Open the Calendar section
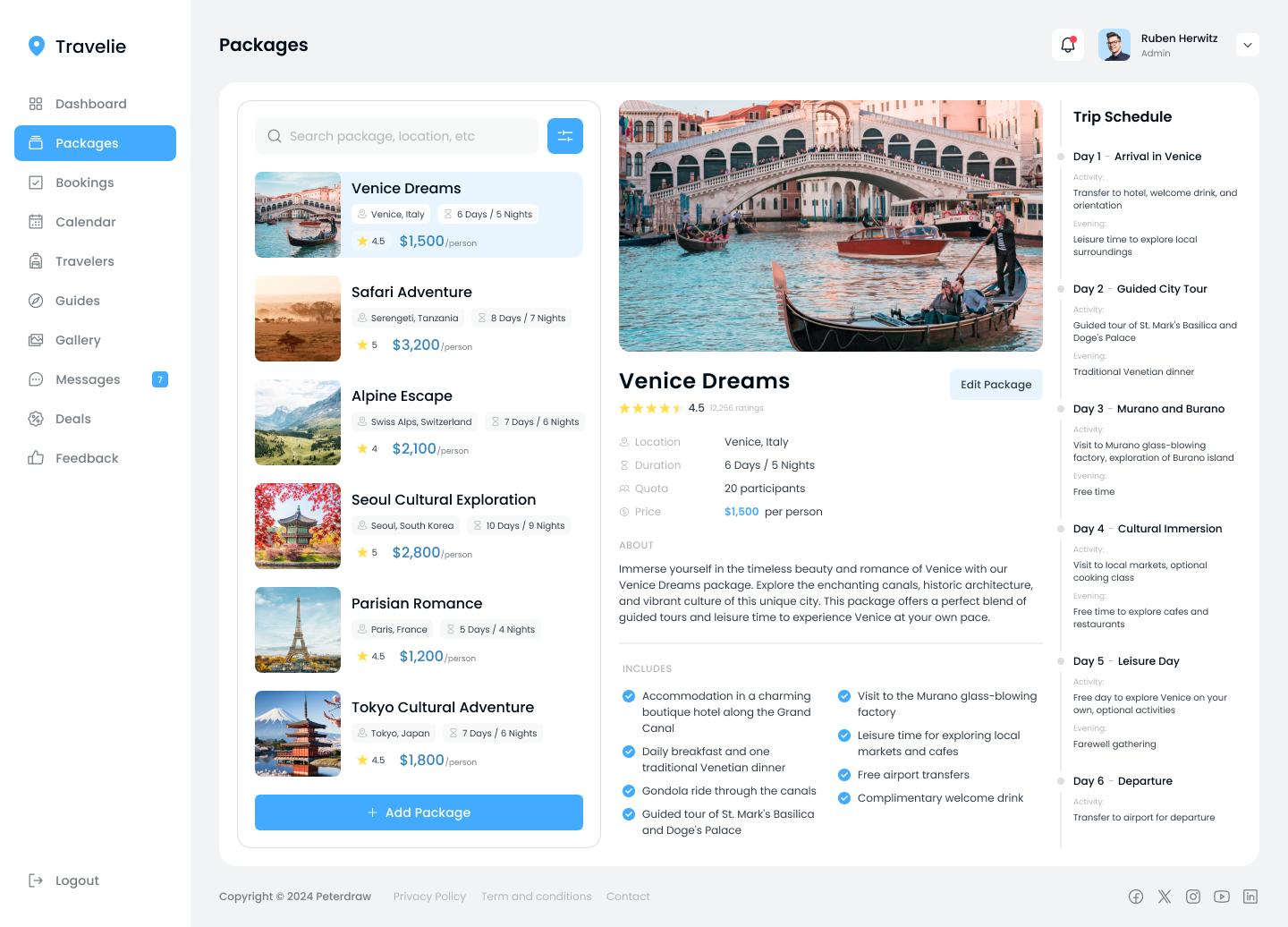 coord(86,221)
